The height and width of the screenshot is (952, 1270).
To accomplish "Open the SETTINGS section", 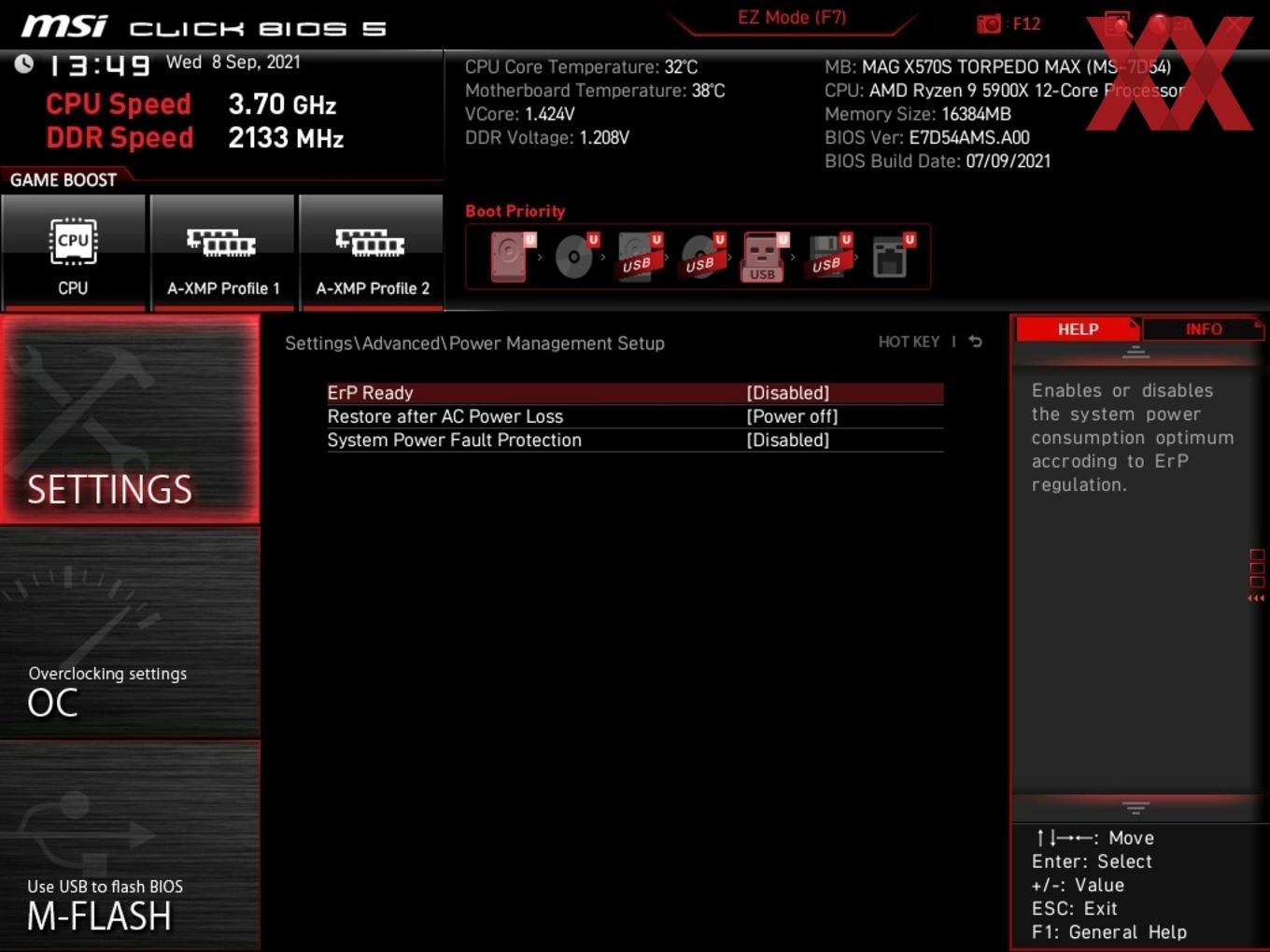I will [130, 419].
